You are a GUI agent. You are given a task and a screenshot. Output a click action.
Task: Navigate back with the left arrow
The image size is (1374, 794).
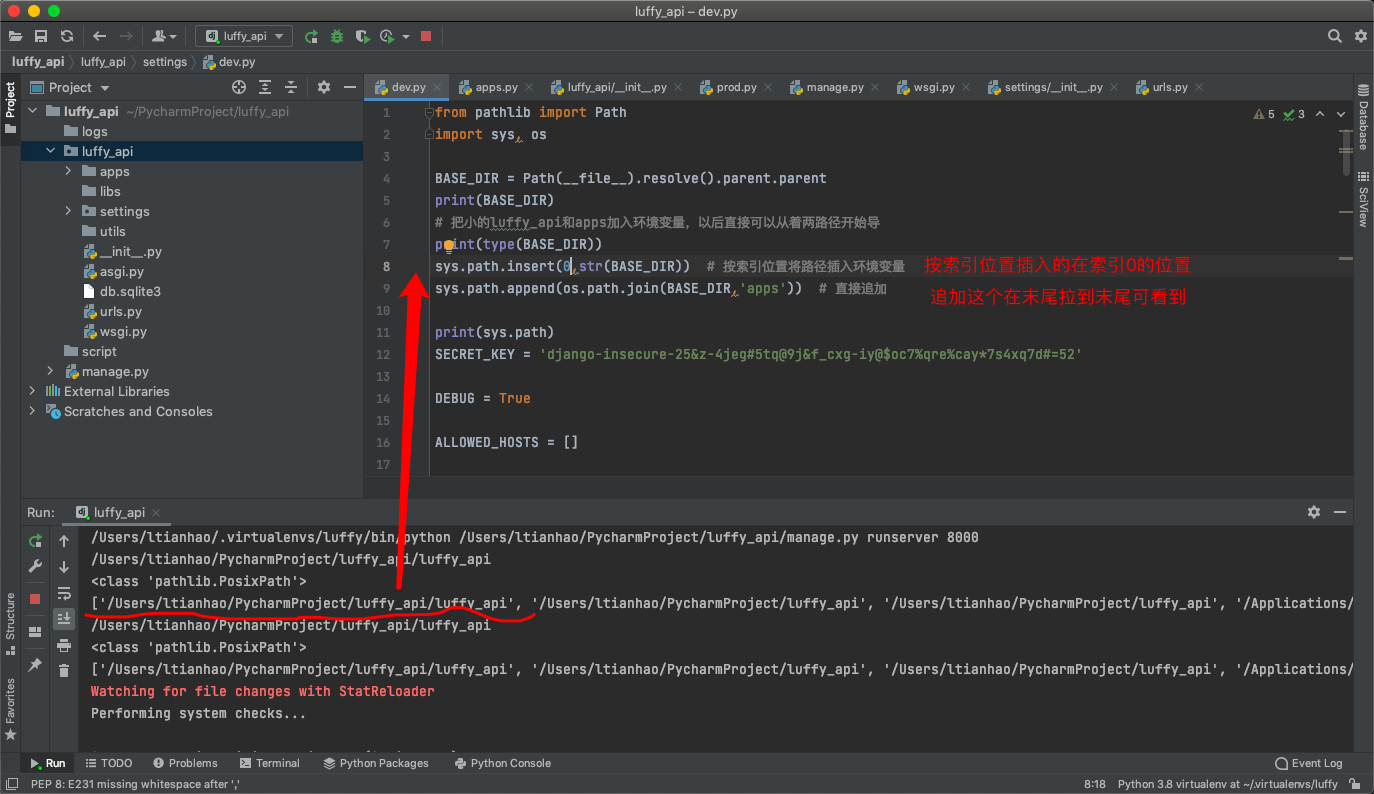click(100, 36)
